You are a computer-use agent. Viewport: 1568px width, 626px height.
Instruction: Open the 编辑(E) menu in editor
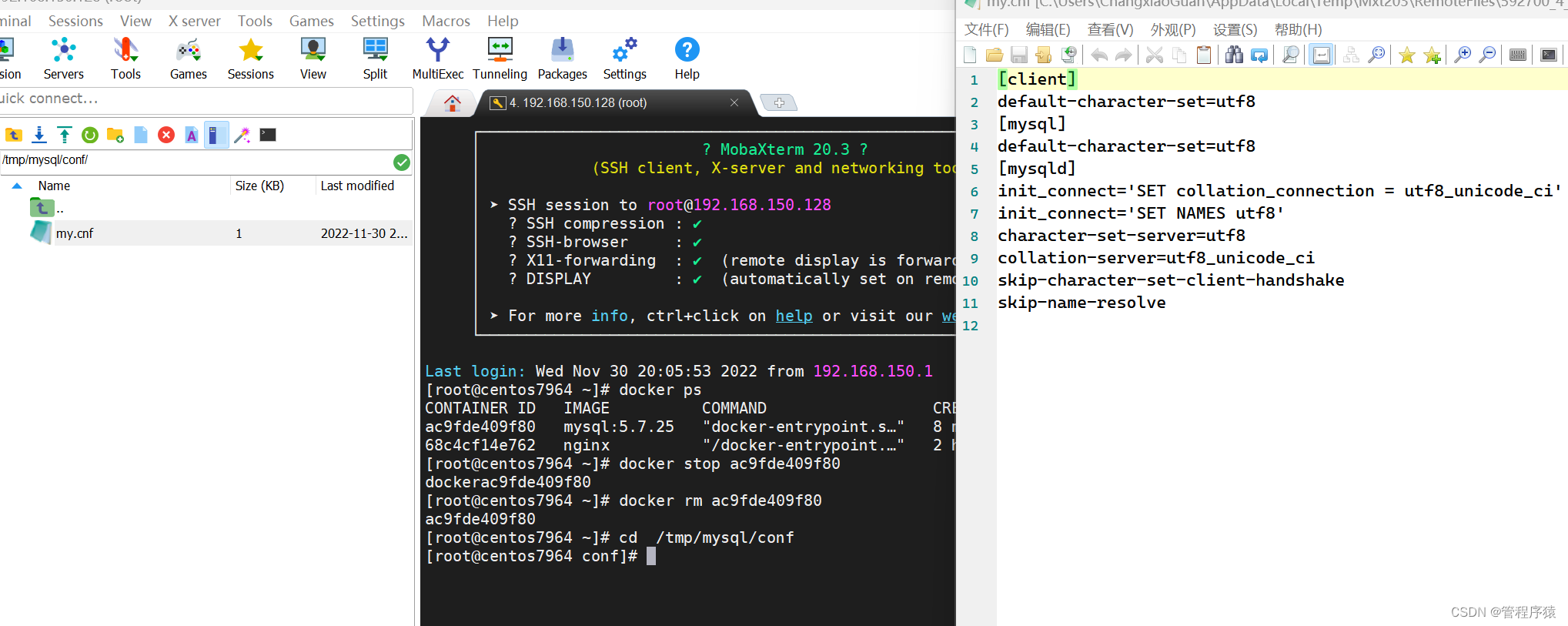pyautogui.click(x=1048, y=30)
